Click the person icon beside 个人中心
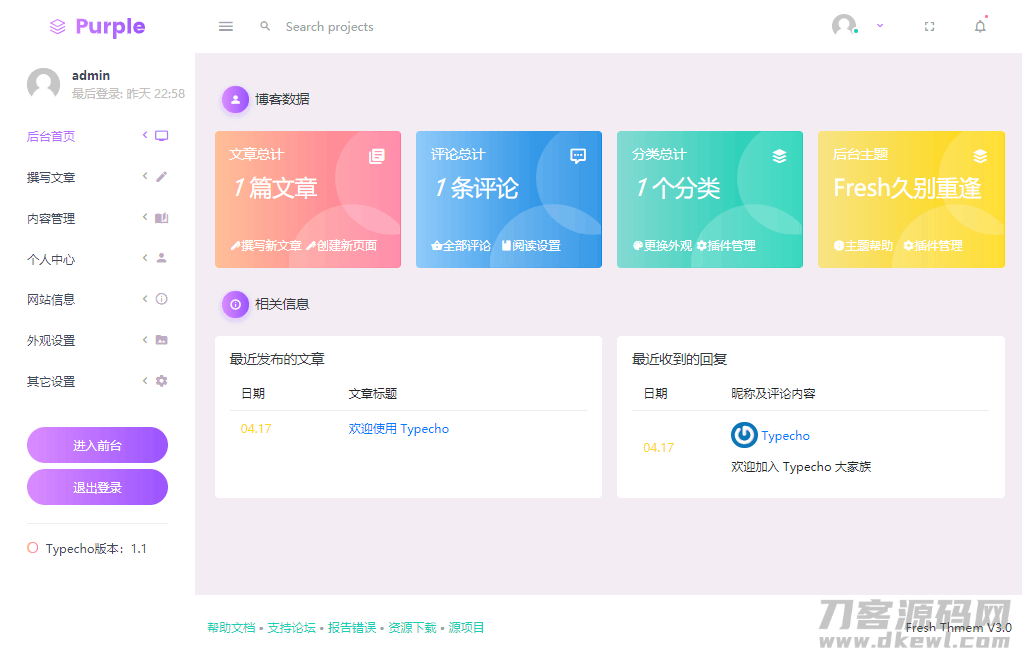Image resolution: width=1022 pixels, height=654 pixels. [163, 258]
